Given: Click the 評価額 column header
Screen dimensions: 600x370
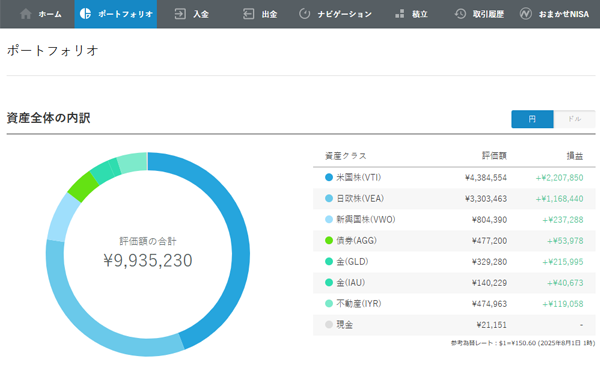Looking at the screenshot, I should coord(494,156).
